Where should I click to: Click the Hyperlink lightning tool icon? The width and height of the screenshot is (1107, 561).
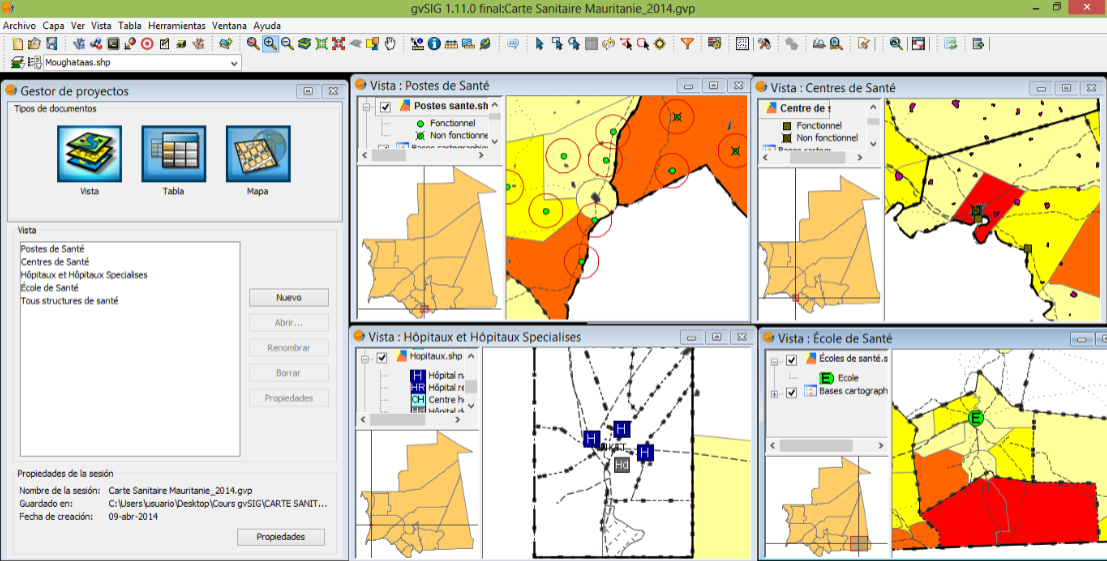pyautogui.click(x=485, y=44)
